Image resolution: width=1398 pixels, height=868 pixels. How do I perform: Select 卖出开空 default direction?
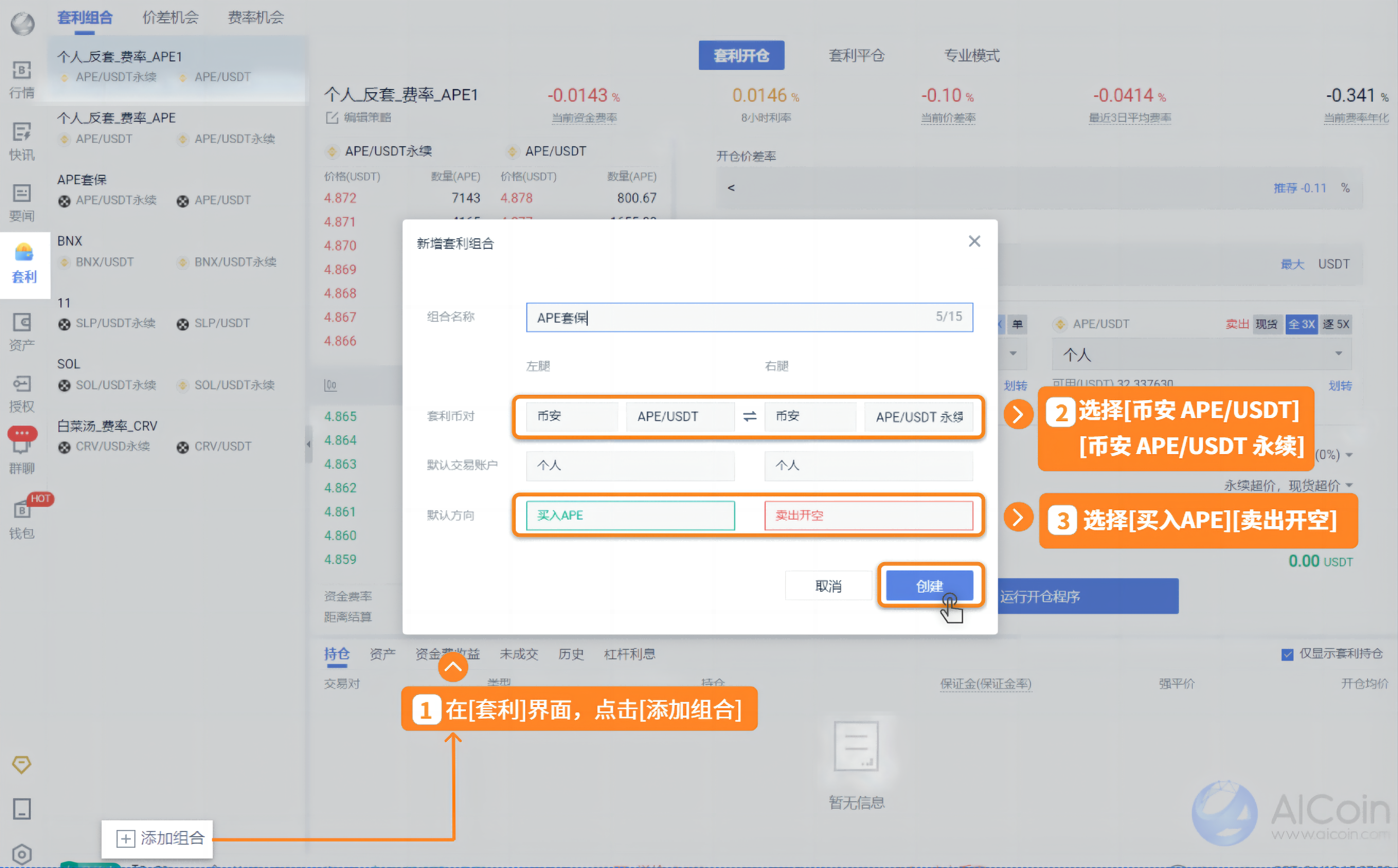pos(868,516)
